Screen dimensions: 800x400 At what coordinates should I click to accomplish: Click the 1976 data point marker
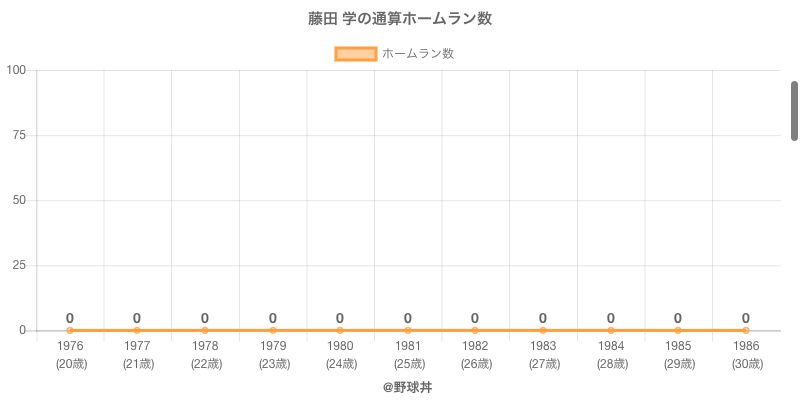click(70, 330)
